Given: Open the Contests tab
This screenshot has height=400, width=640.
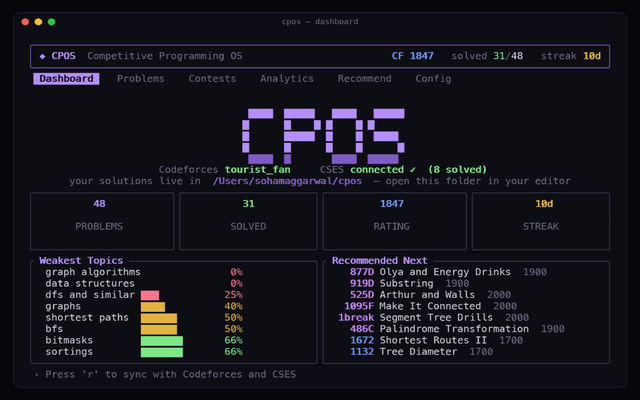Looking at the screenshot, I should tap(212, 79).
